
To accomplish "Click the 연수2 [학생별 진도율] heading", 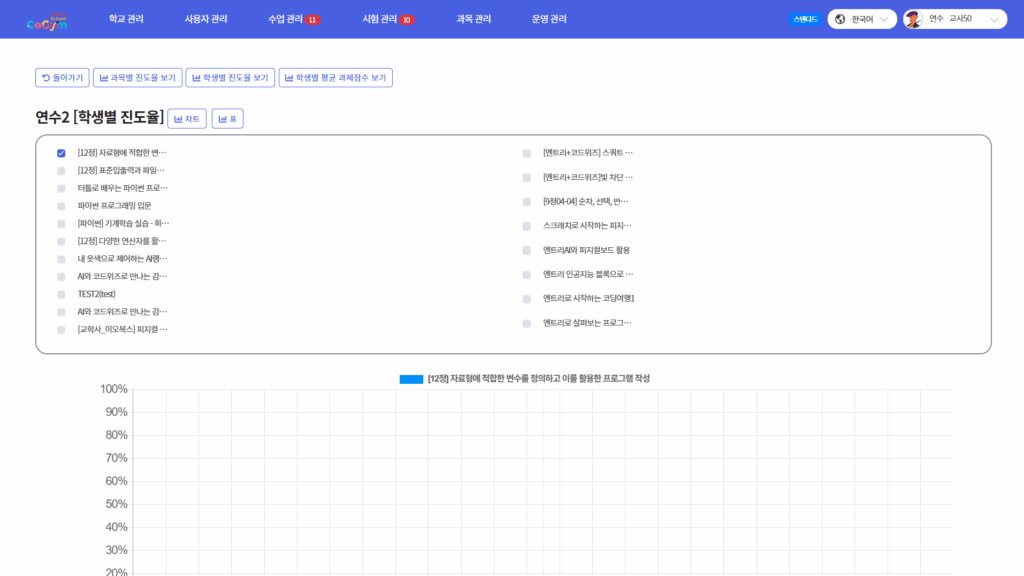I will (99, 117).
